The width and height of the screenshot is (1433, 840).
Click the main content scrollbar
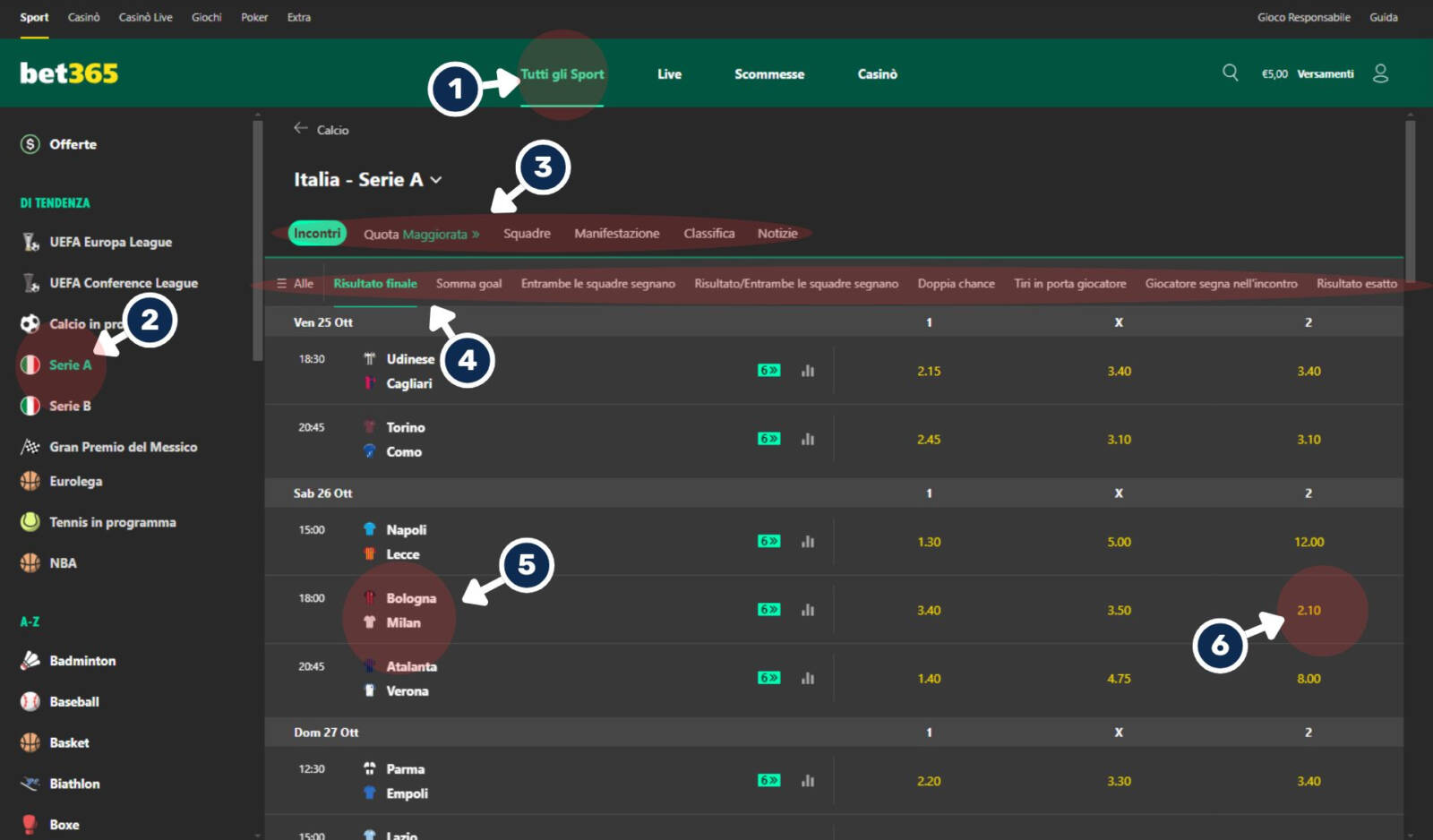[1410, 201]
